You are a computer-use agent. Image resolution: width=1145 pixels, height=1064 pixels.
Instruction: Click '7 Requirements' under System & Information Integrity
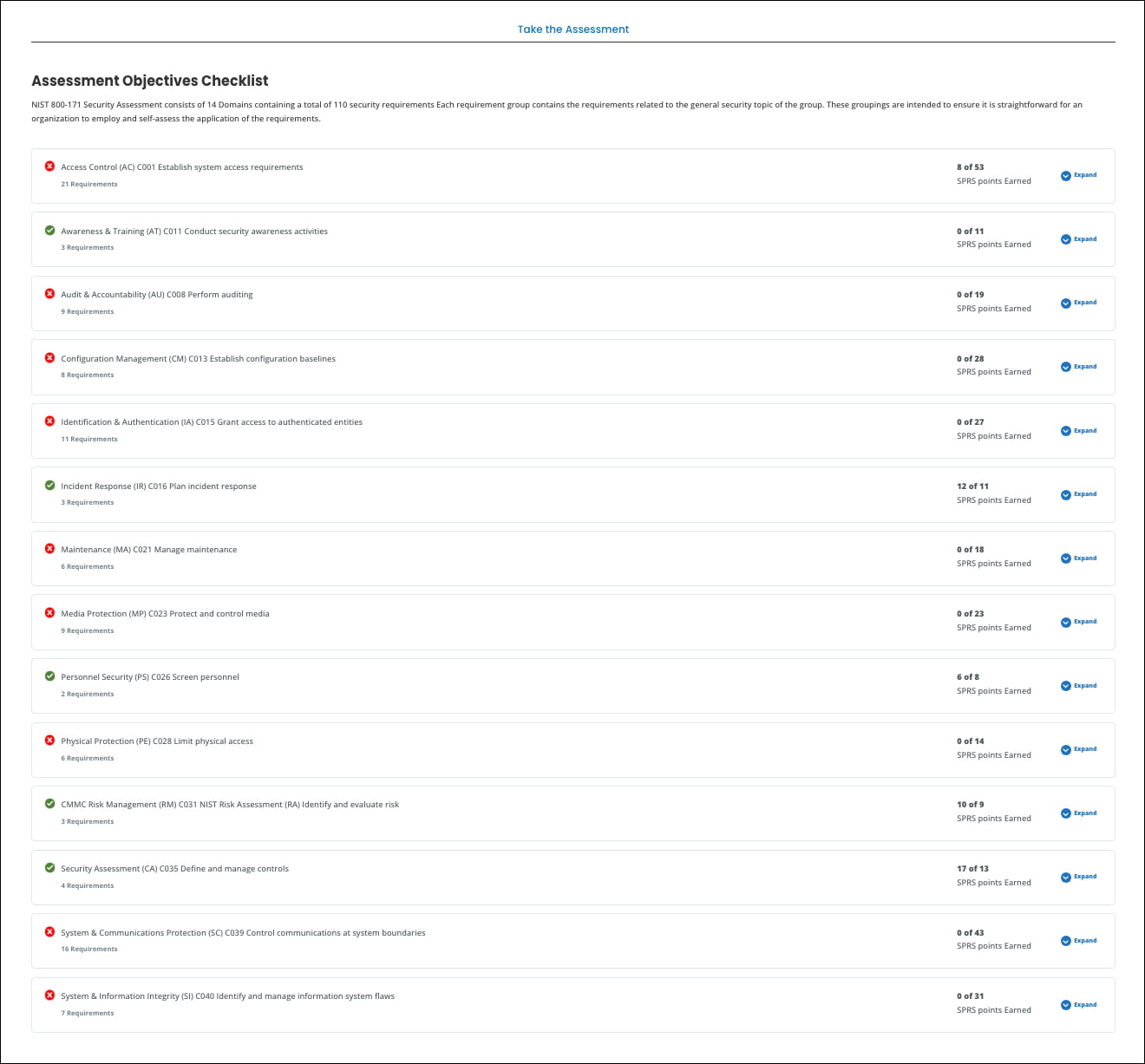[x=88, y=1014]
